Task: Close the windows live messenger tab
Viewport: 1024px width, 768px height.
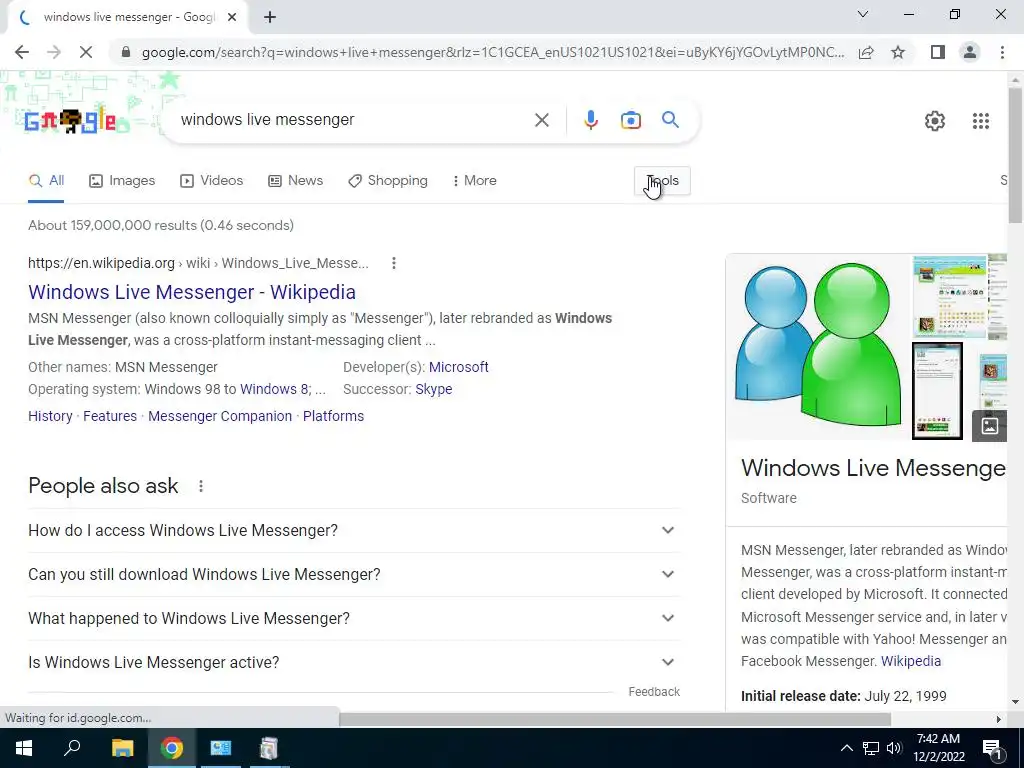Action: tap(232, 18)
